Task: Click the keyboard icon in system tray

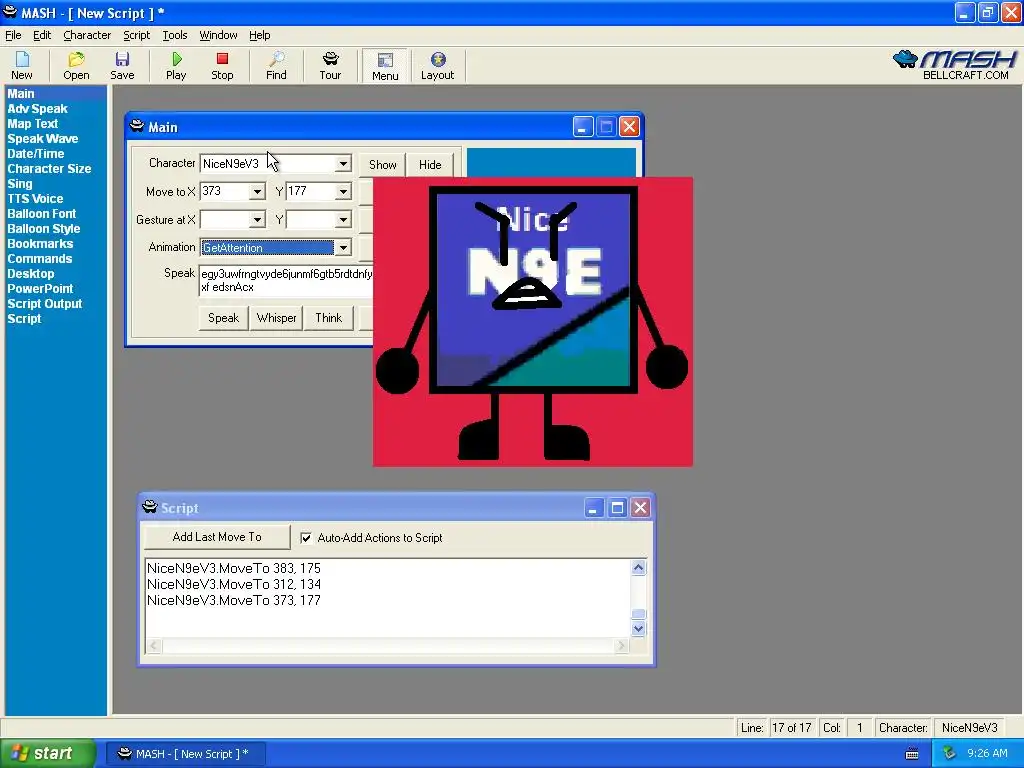Action: [x=912, y=754]
